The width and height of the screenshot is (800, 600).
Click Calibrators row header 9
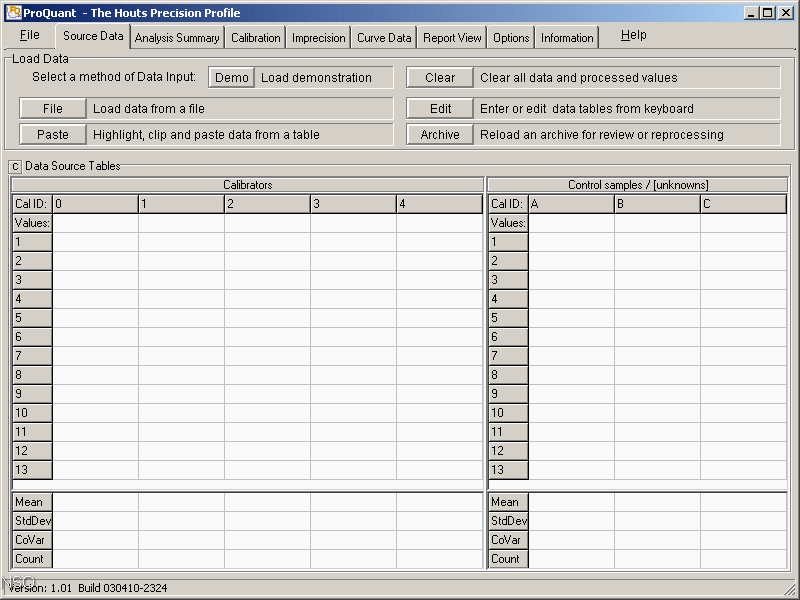(32, 394)
